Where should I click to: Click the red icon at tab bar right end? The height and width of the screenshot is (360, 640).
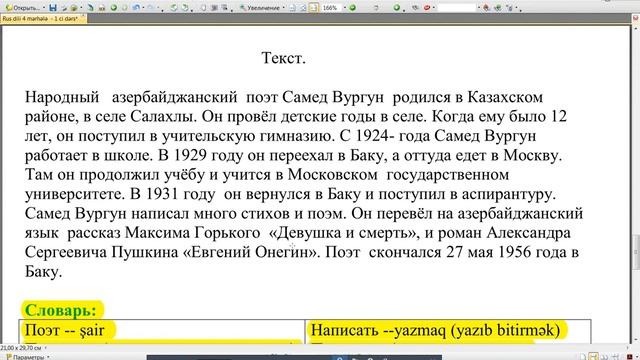click(636, 18)
